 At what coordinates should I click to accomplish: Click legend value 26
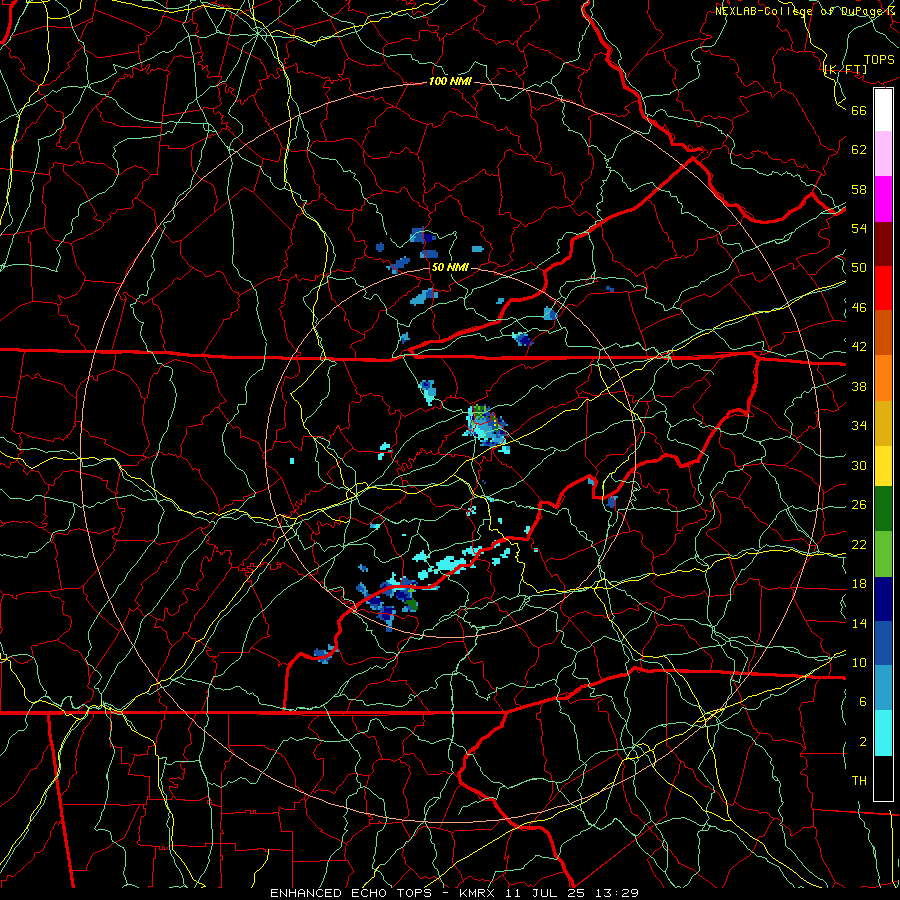point(859,505)
